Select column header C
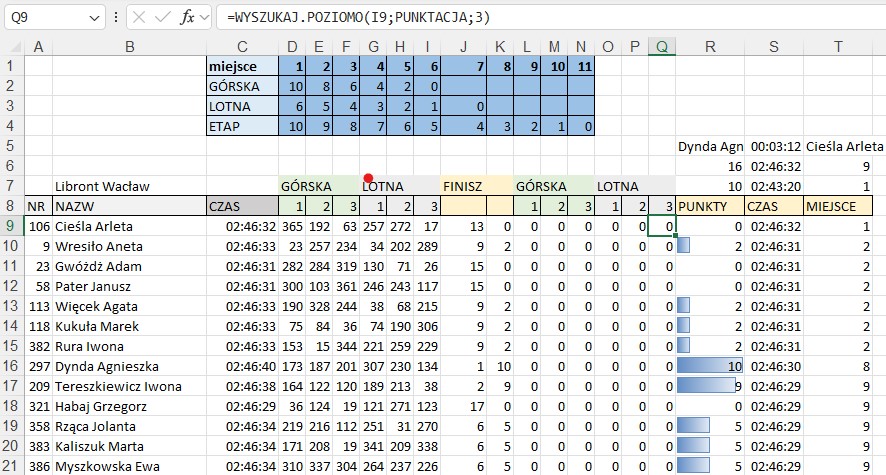The width and height of the screenshot is (886, 475). (241, 46)
